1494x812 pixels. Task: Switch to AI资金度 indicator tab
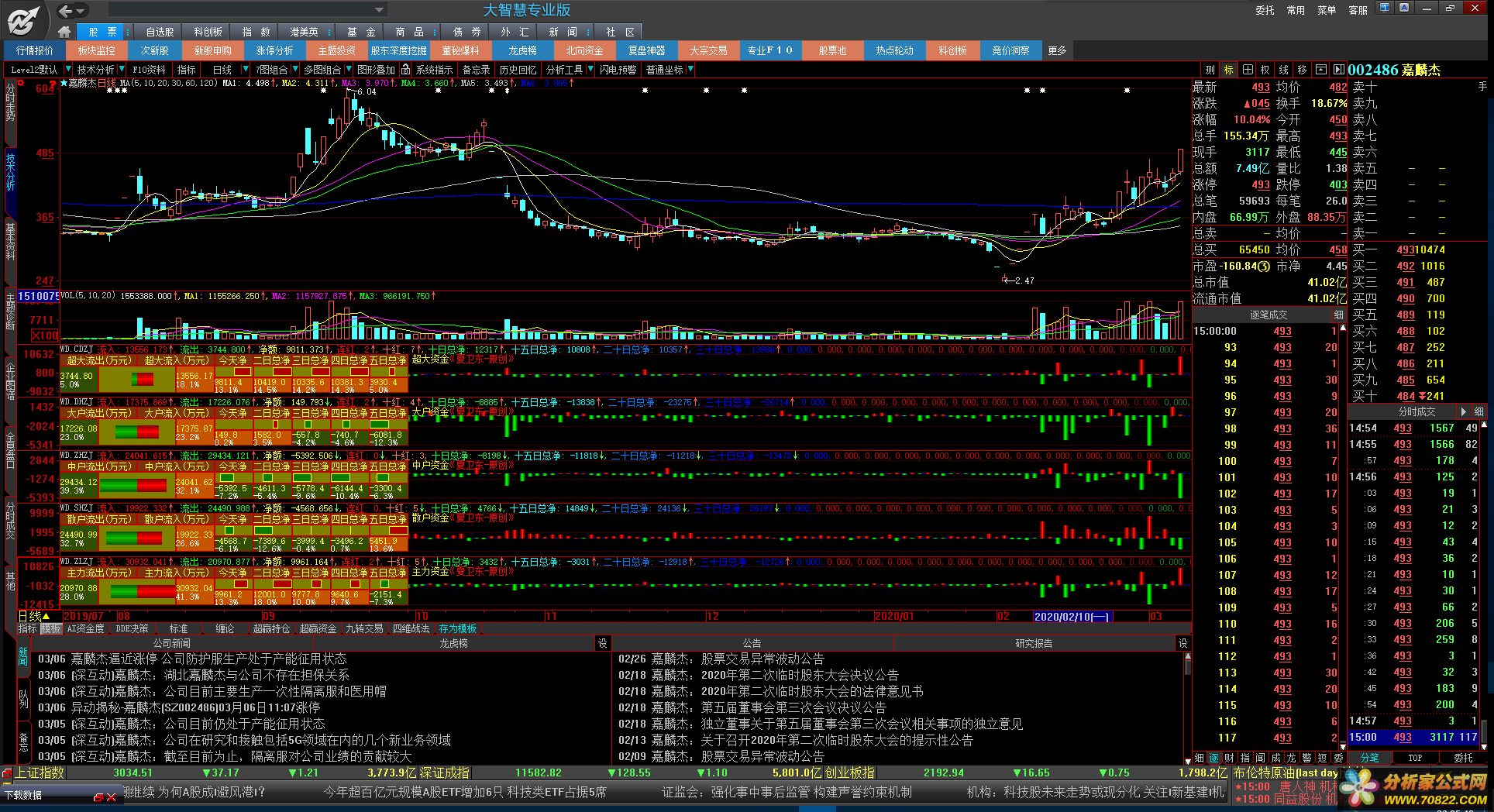(x=85, y=628)
